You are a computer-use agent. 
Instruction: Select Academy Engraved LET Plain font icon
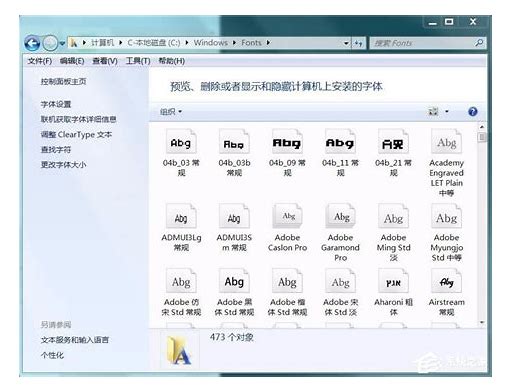click(x=446, y=142)
